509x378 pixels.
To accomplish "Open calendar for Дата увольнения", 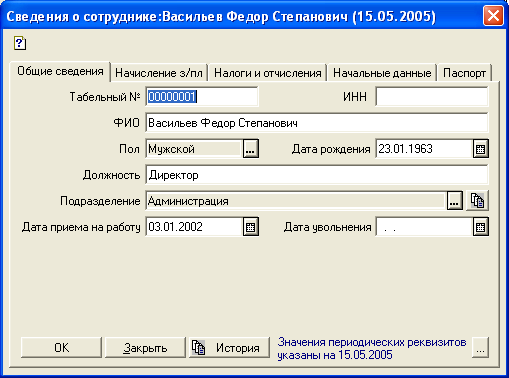I will tap(480, 227).
